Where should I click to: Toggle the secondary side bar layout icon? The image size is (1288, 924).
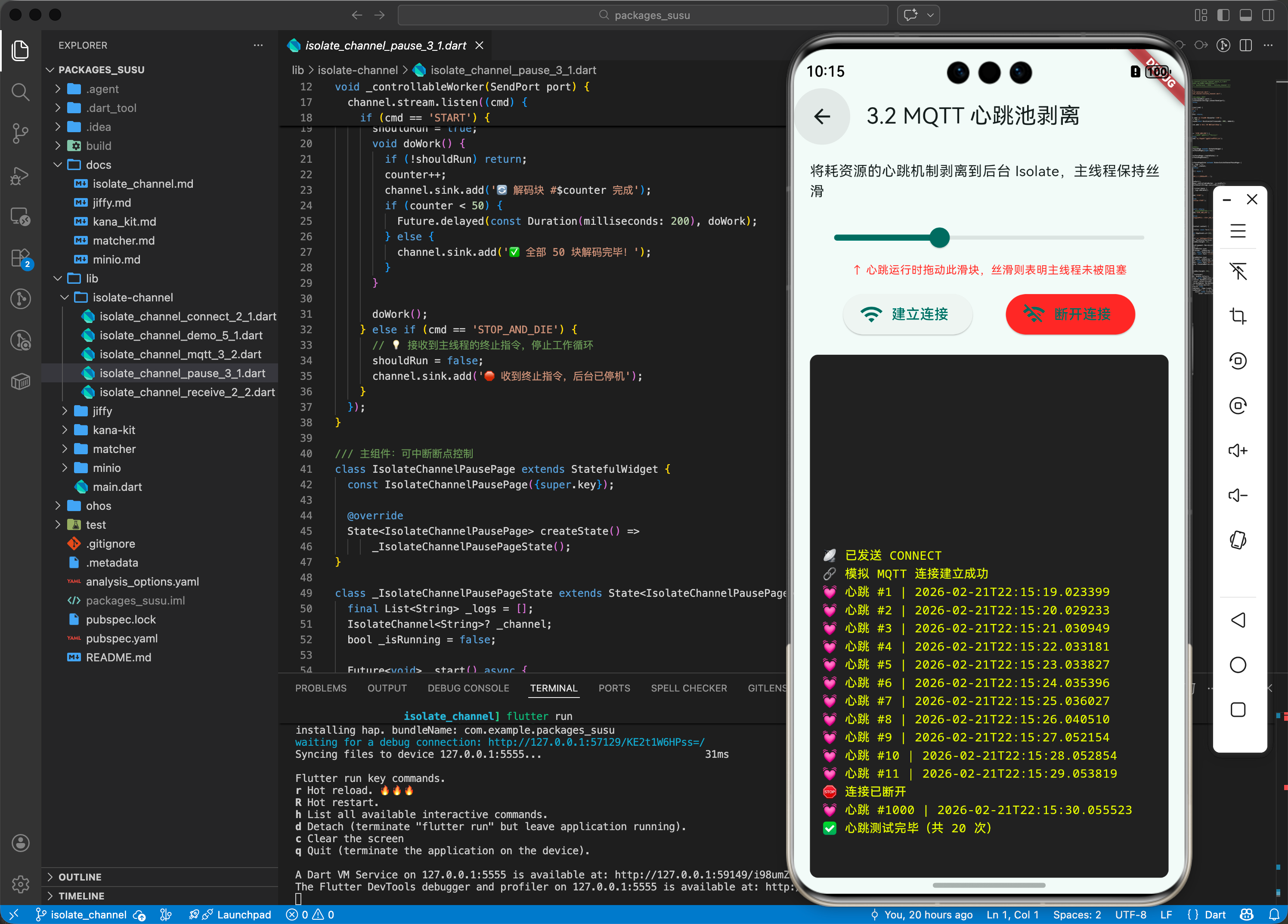click(x=1268, y=16)
